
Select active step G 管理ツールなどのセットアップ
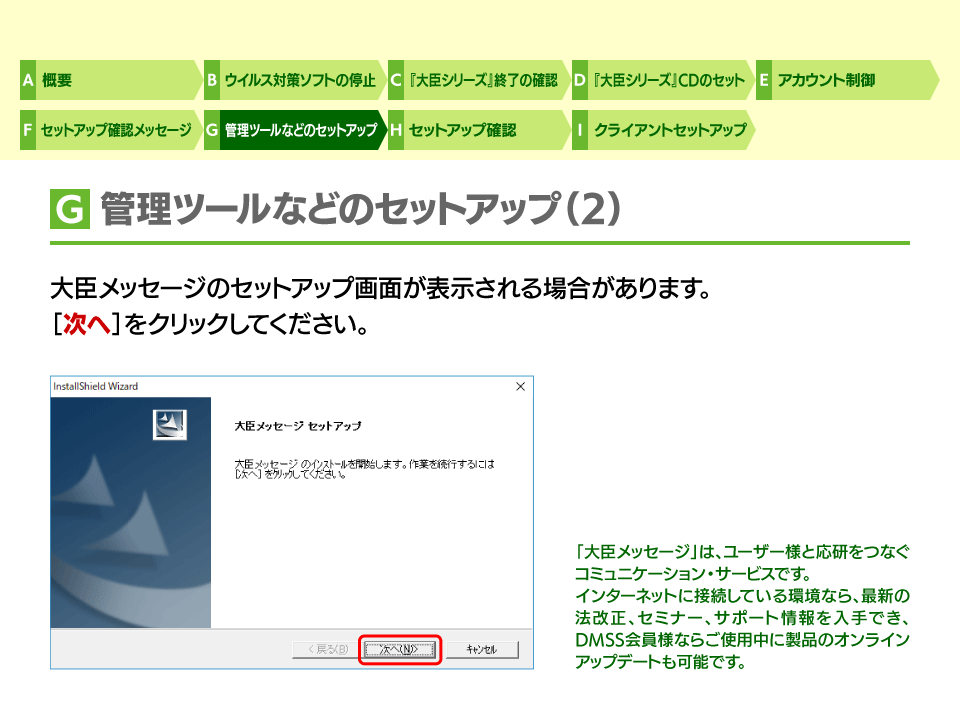click(x=294, y=130)
